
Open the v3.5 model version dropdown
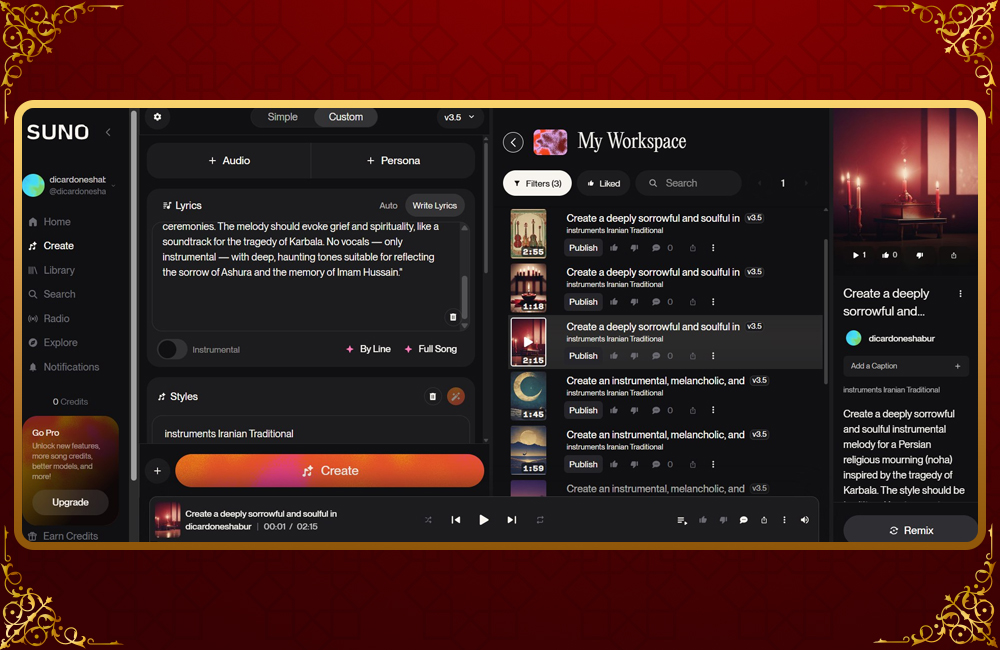coord(458,117)
